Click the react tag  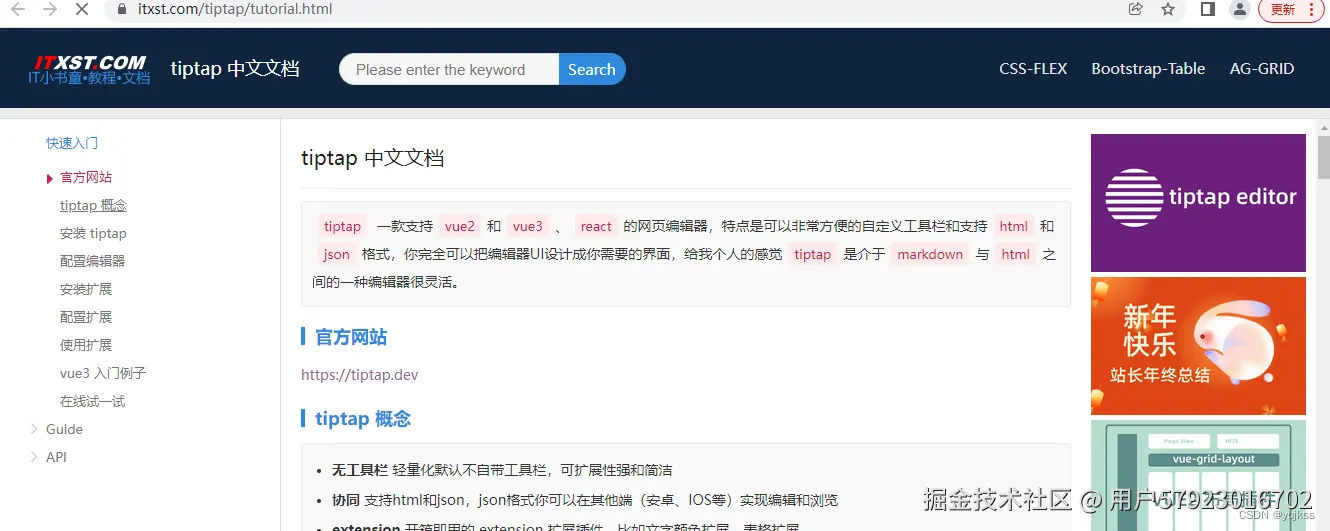[596, 226]
